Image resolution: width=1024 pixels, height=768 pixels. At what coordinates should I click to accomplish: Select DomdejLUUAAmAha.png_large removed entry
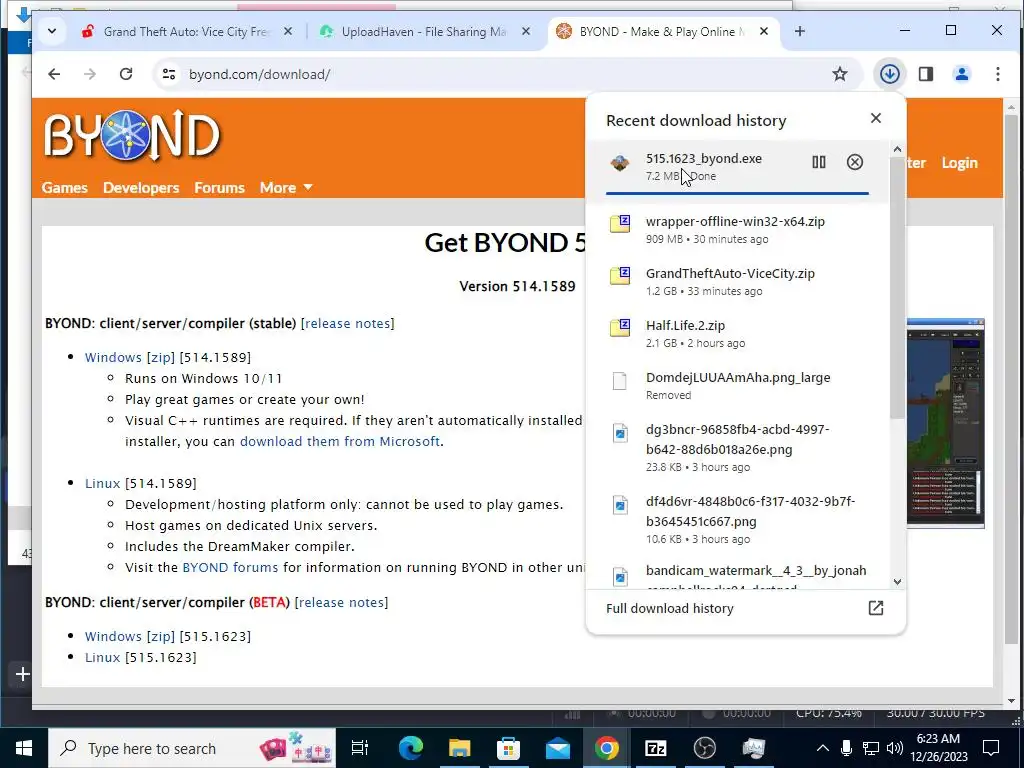point(738,386)
